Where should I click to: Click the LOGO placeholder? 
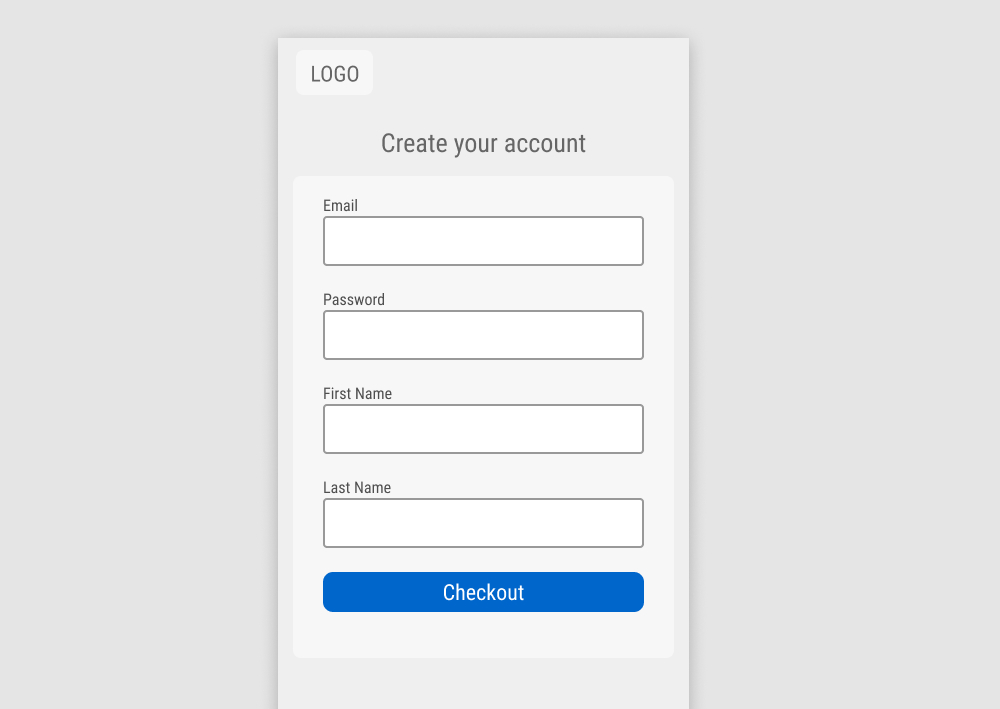[x=334, y=73]
